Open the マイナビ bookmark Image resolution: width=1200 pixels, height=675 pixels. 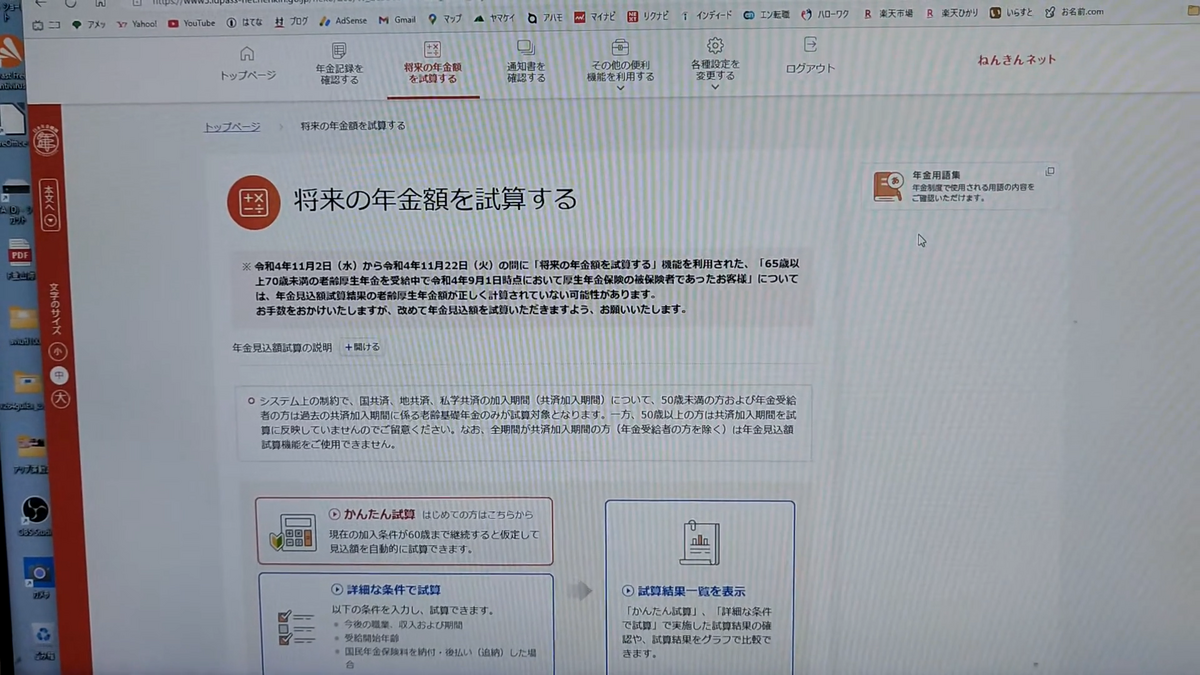tap(596, 17)
